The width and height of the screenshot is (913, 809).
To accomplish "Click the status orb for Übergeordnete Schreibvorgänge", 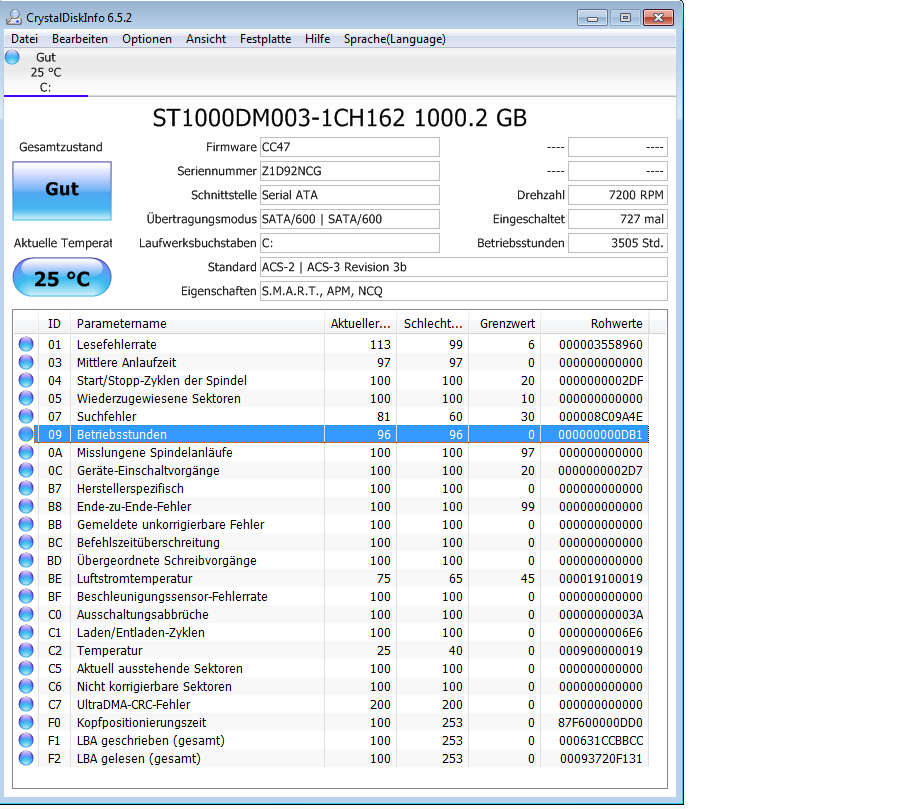I will coord(26,560).
